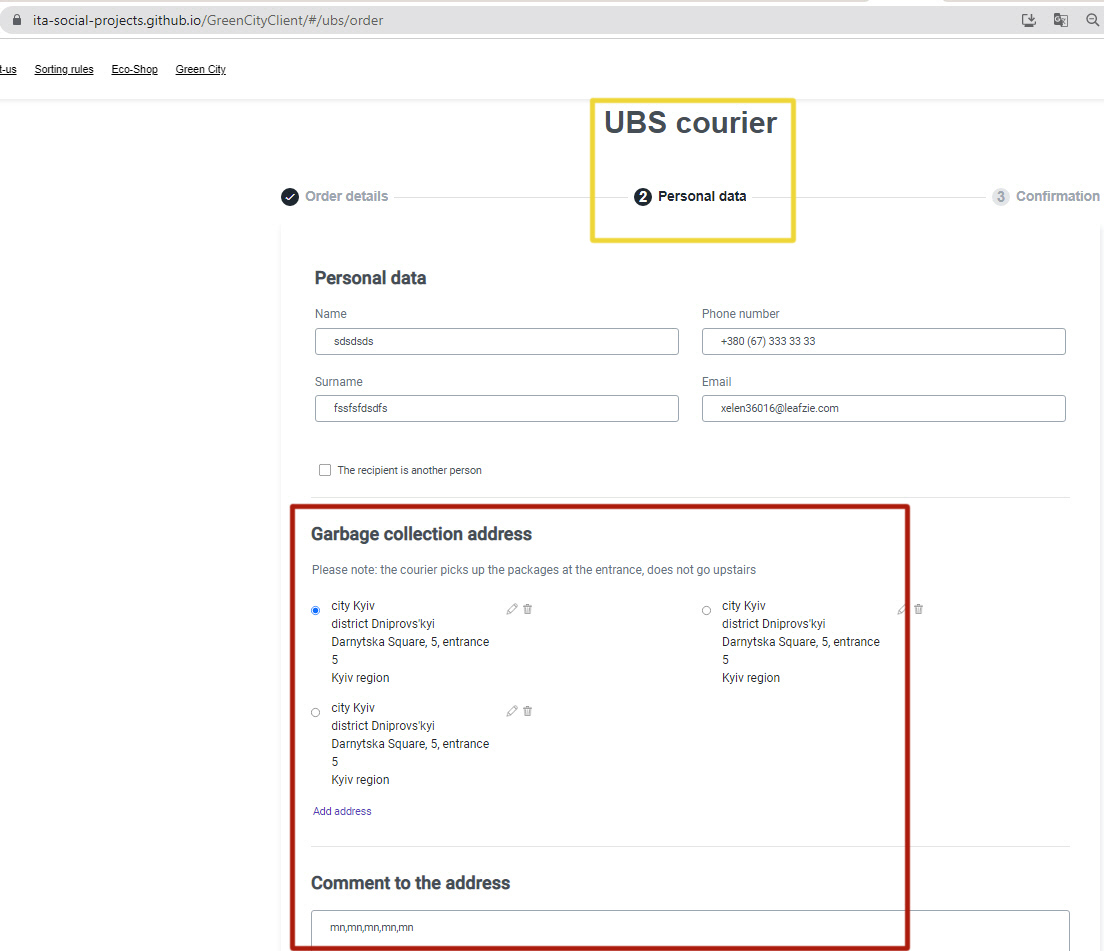Viewport: 1104px width, 951px height.
Task: Open the Eco-Shop page
Action: point(134,69)
